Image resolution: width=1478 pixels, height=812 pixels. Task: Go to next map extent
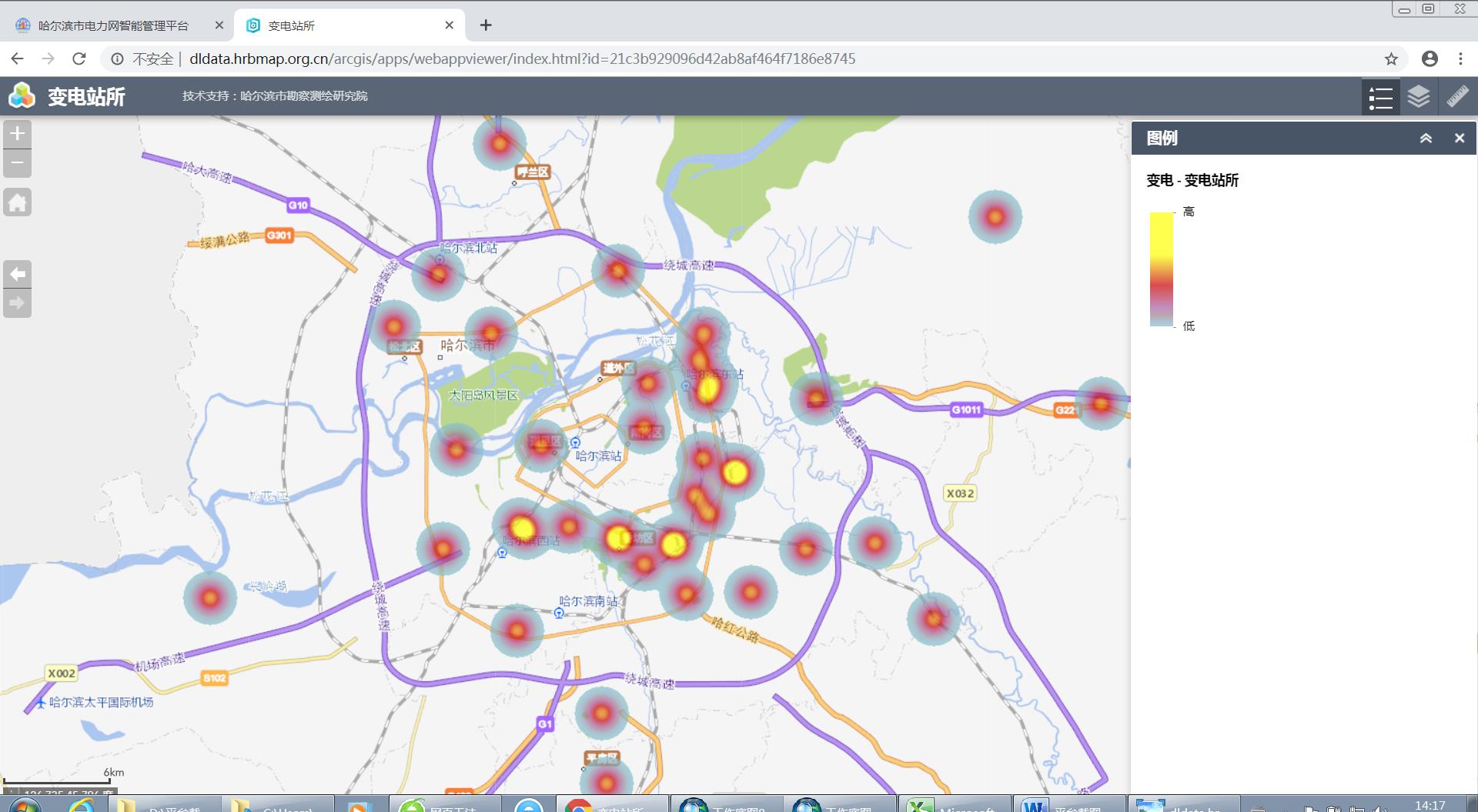click(17, 303)
